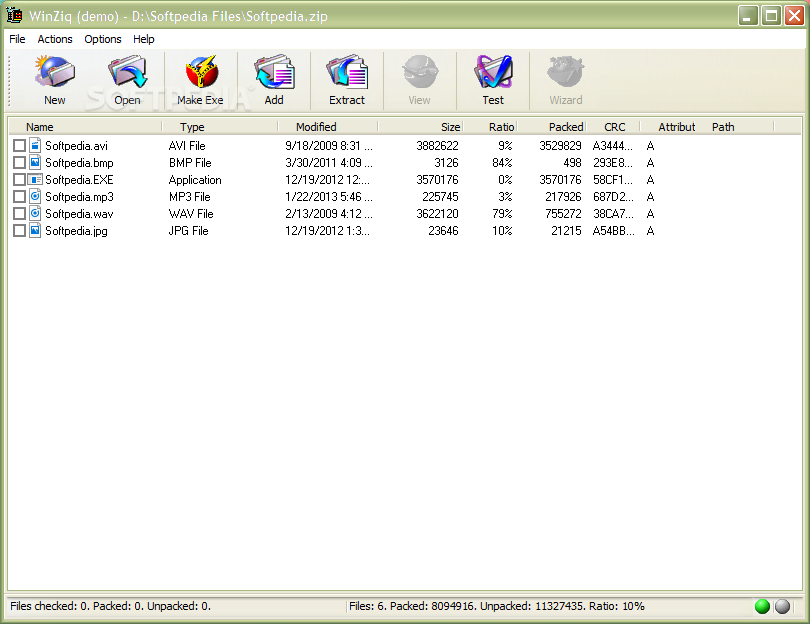
Task: Check the box for Softpedia.EXE
Action: [19, 180]
